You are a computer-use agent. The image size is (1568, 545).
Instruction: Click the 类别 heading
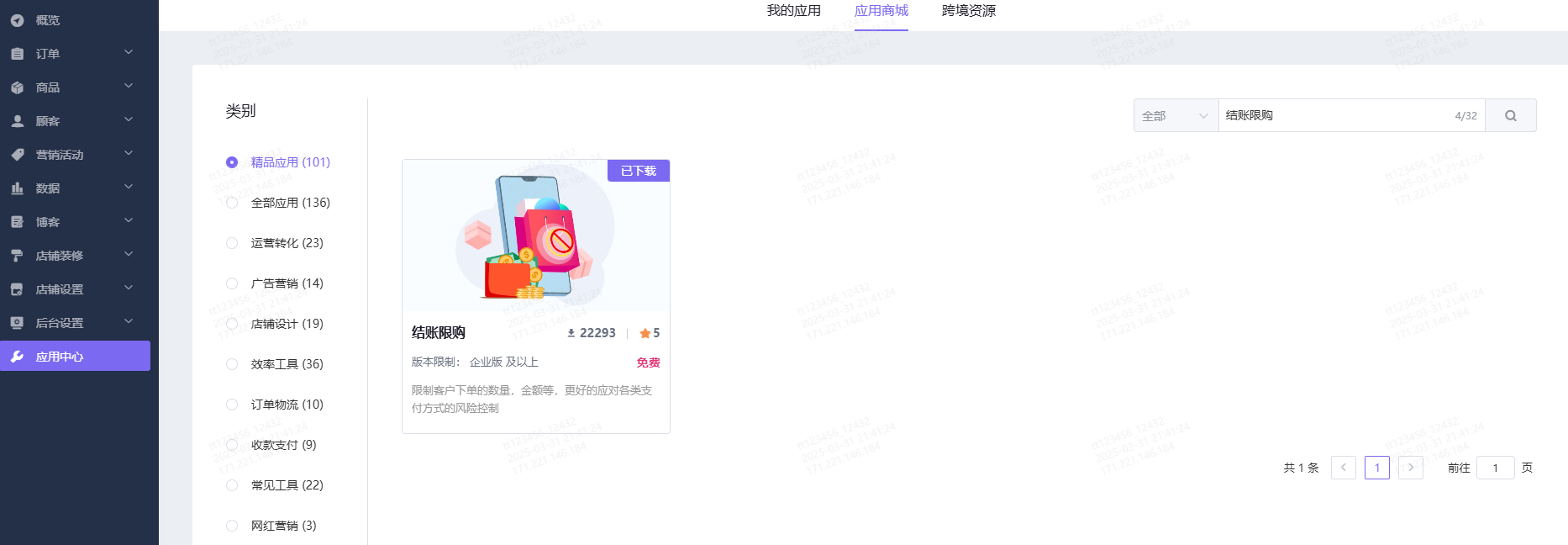click(240, 111)
